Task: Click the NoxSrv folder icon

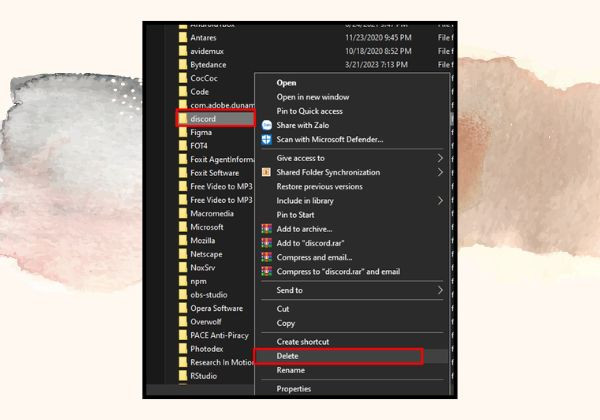Action: tap(183, 267)
